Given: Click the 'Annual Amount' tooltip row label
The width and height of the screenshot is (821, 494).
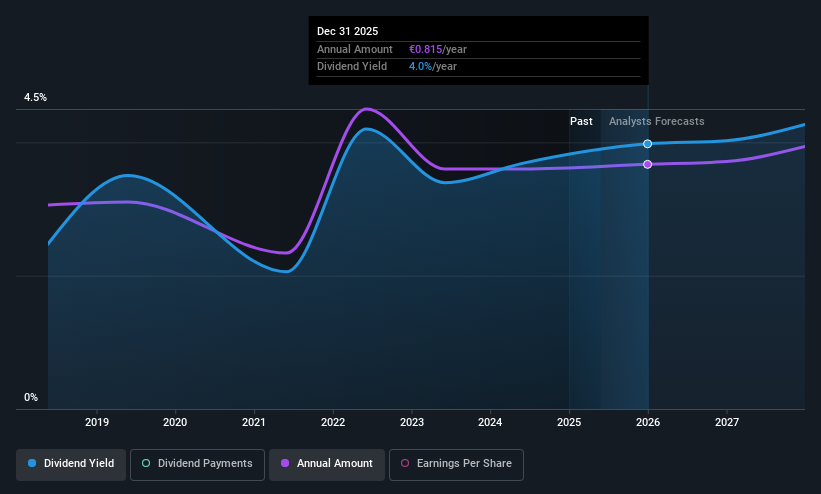Looking at the screenshot, I should coord(354,49).
